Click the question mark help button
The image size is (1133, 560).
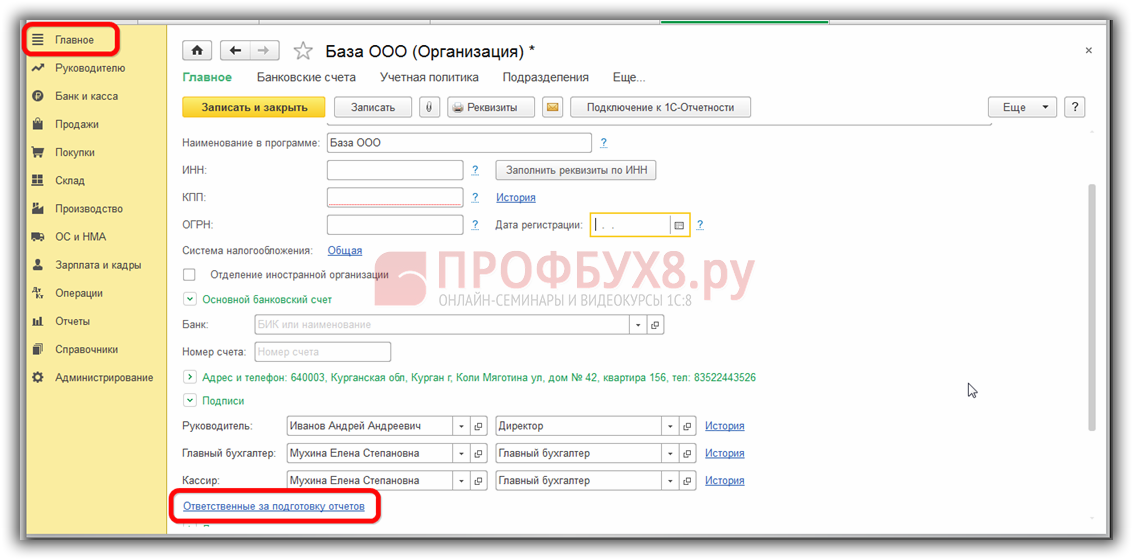[x=1074, y=107]
